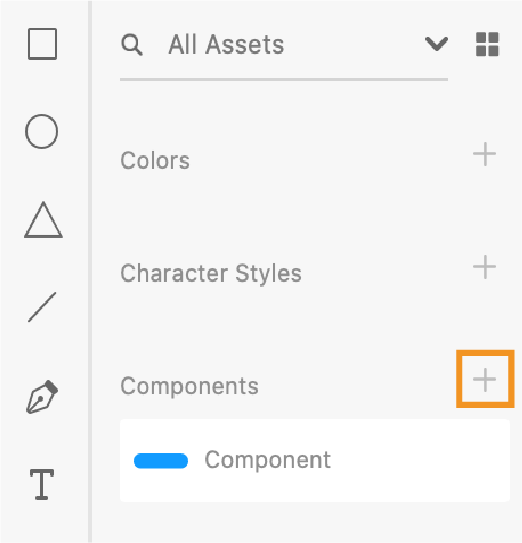This screenshot has height=543, width=522.
Task: Select the Rectangle tool
Action: click(x=42, y=44)
